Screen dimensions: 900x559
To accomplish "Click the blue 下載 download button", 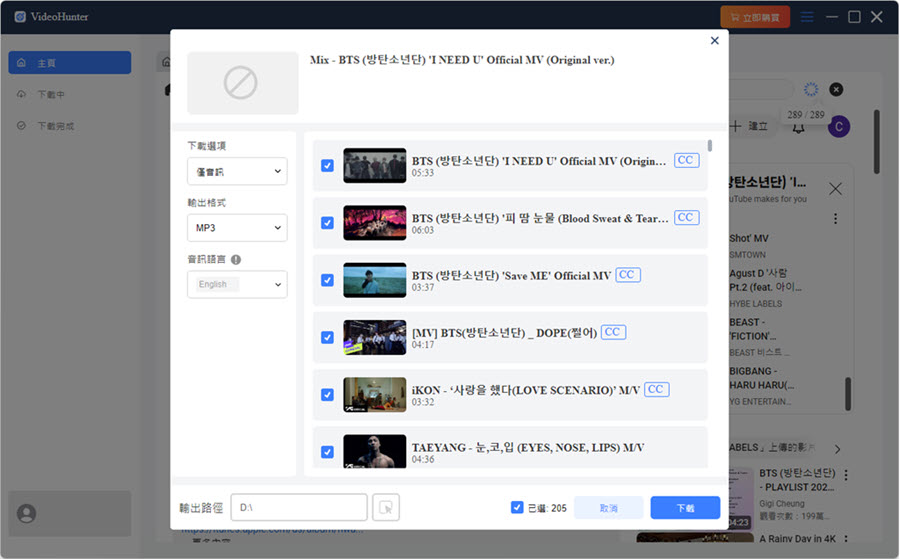I will [x=685, y=508].
